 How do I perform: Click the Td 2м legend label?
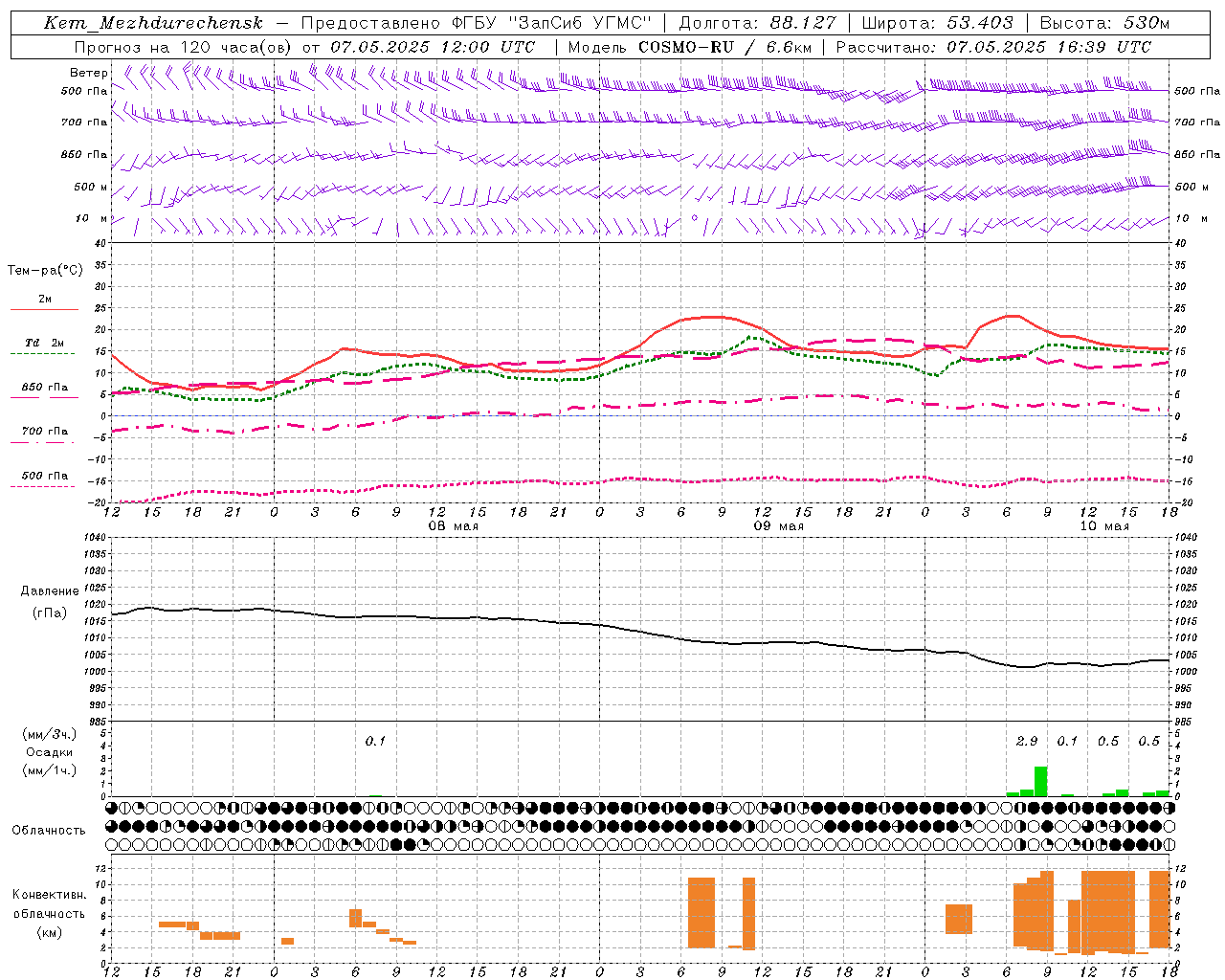tap(45, 343)
